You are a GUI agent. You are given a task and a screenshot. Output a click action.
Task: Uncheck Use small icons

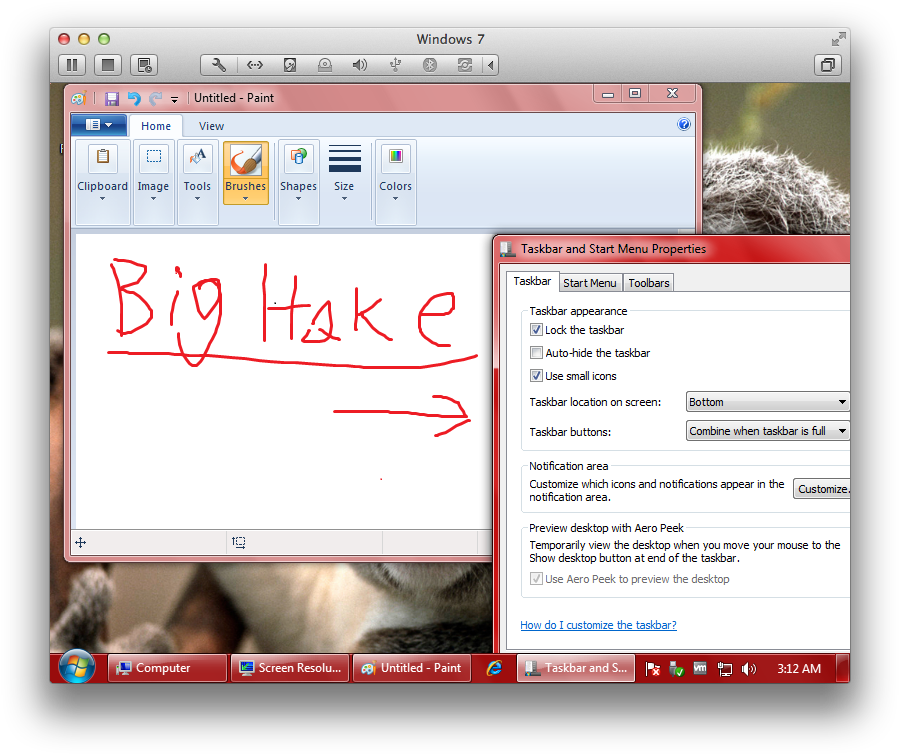(x=536, y=376)
